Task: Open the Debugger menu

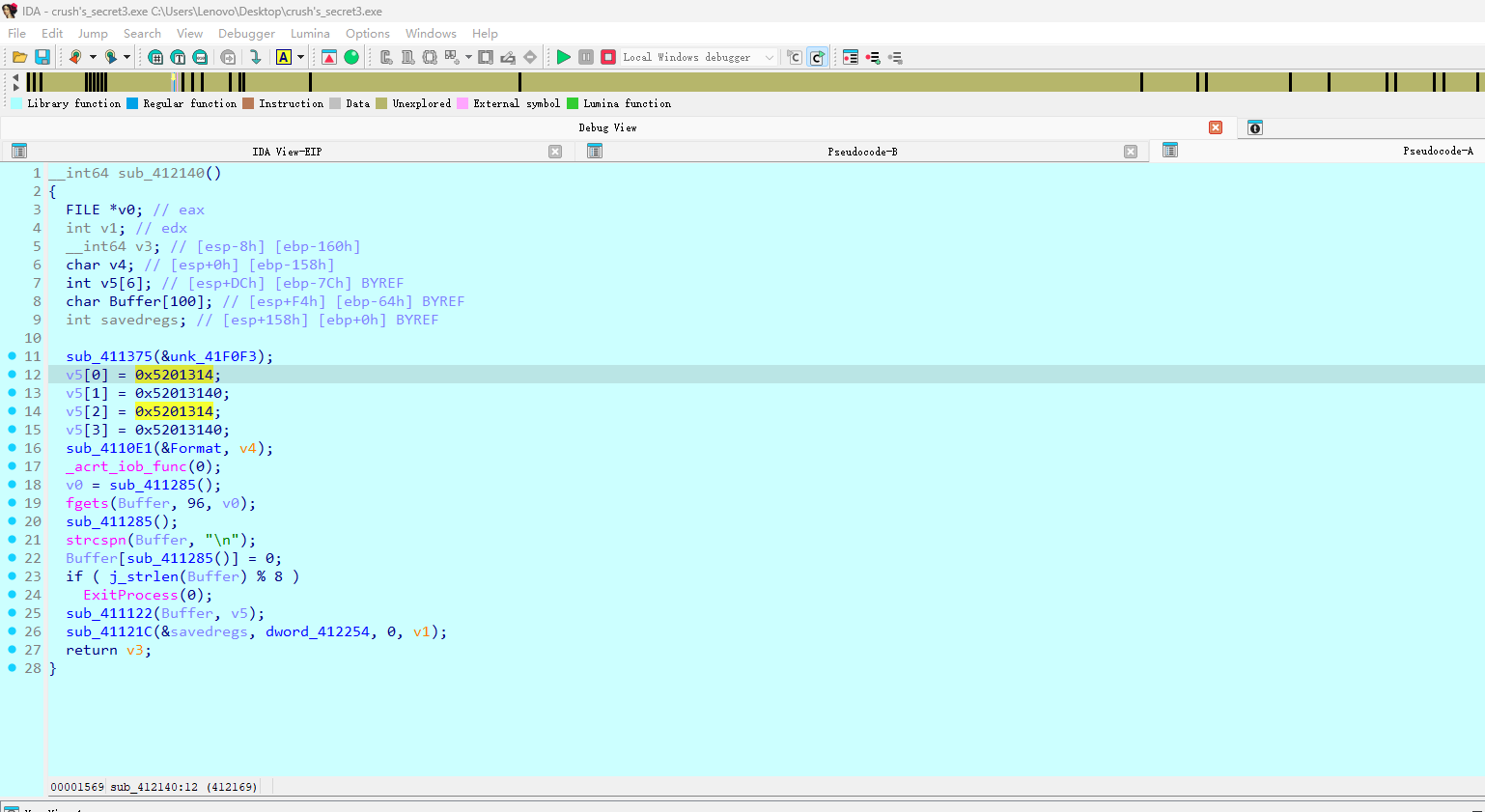Action: point(246,34)
